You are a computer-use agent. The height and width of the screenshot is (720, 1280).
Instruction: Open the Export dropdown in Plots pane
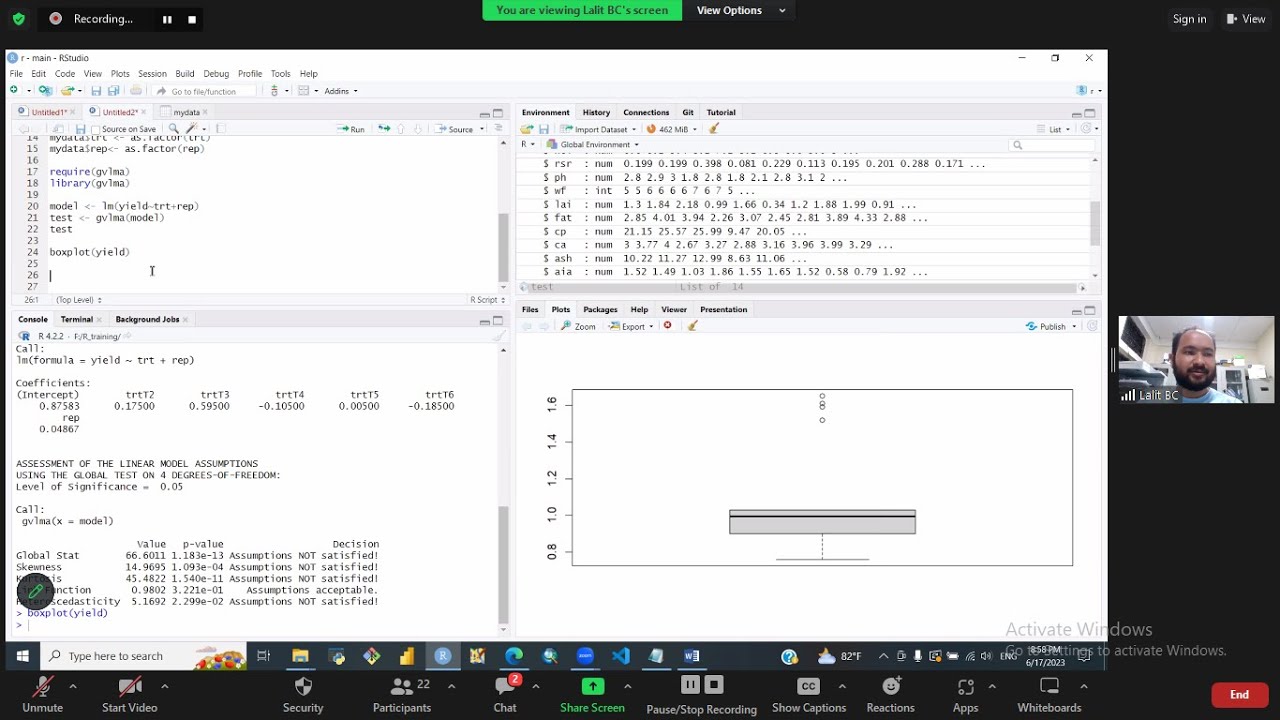pos(632,326)
